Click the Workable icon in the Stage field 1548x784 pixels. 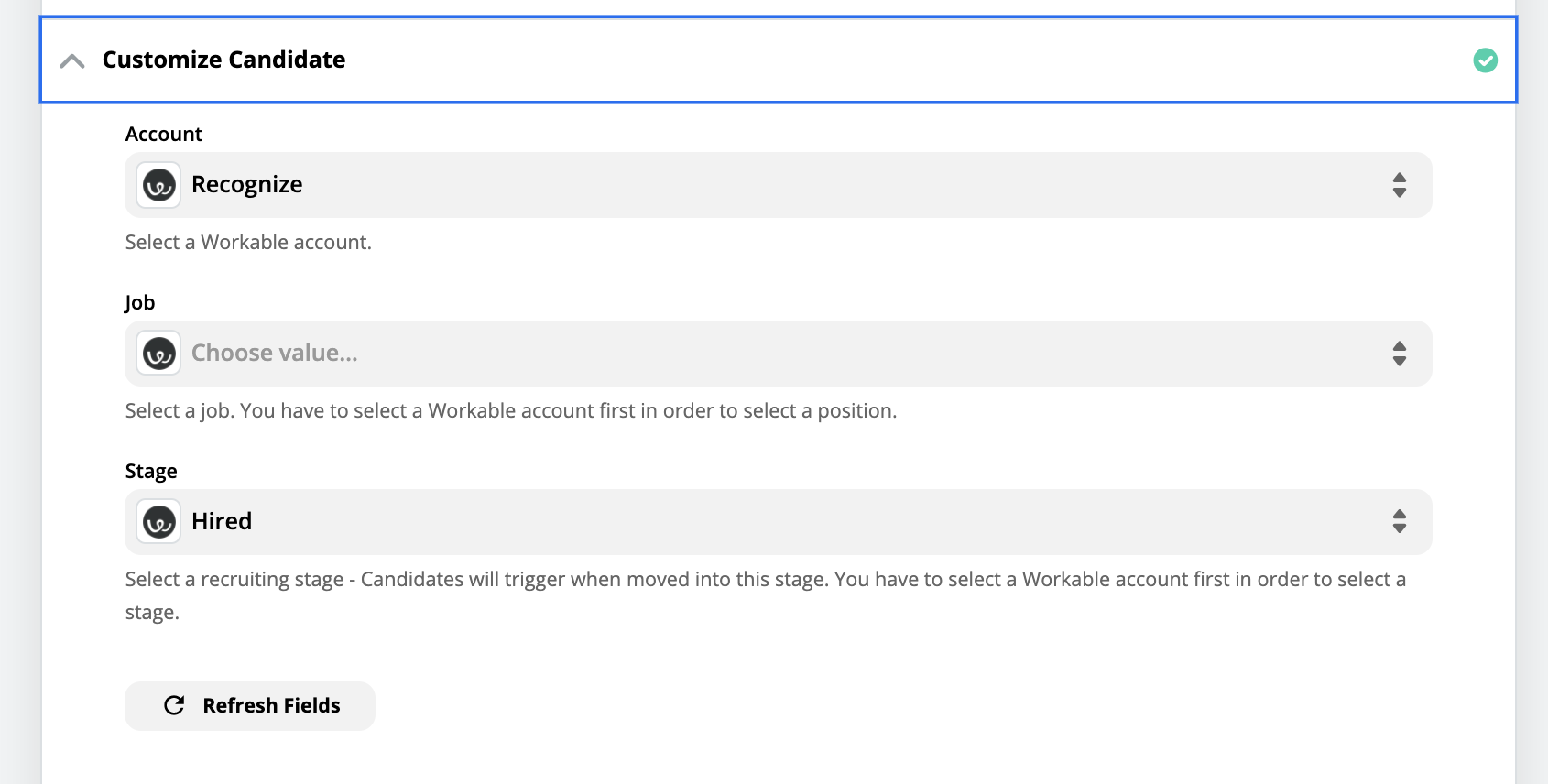158,521
